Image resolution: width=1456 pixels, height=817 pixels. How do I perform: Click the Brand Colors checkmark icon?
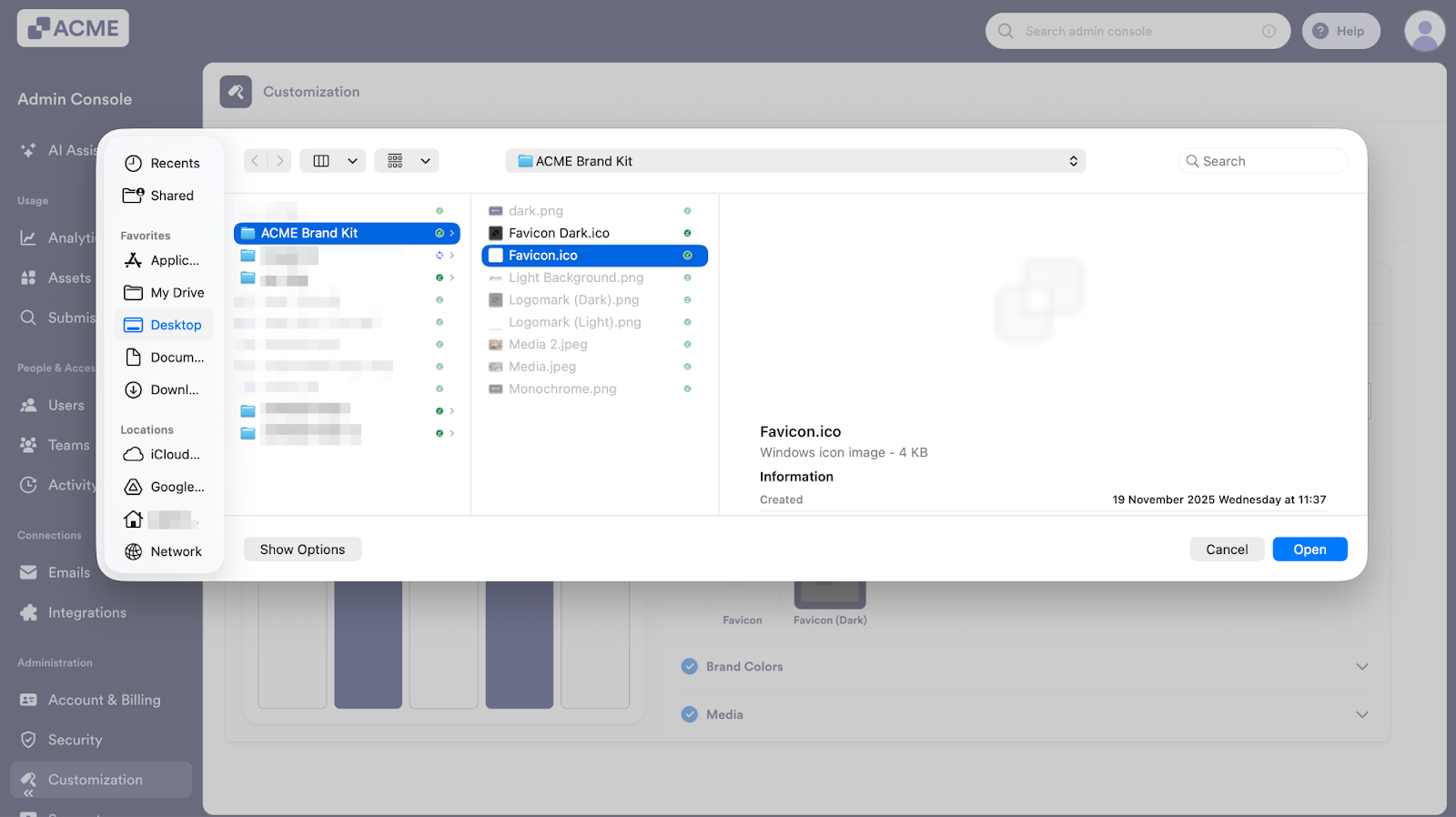pyautogui.click(x=690, y=667)
